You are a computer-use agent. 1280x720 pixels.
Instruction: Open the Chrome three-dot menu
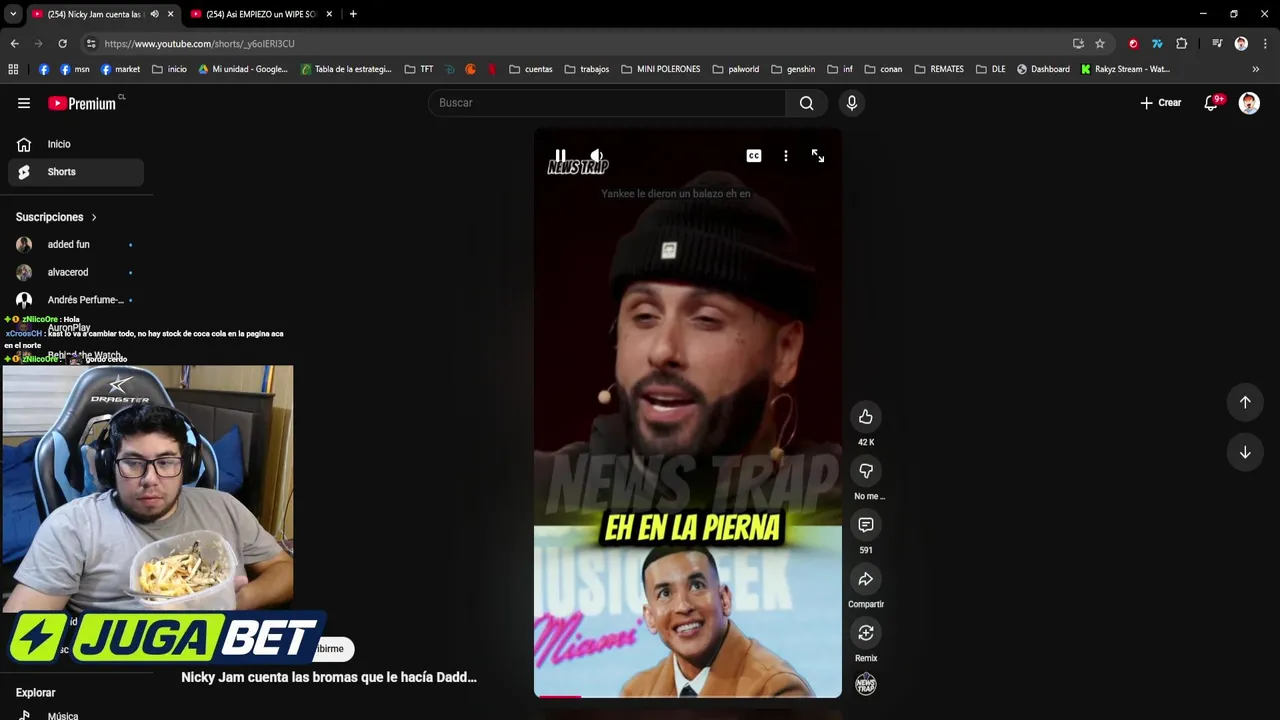(x=1265, y=44)
